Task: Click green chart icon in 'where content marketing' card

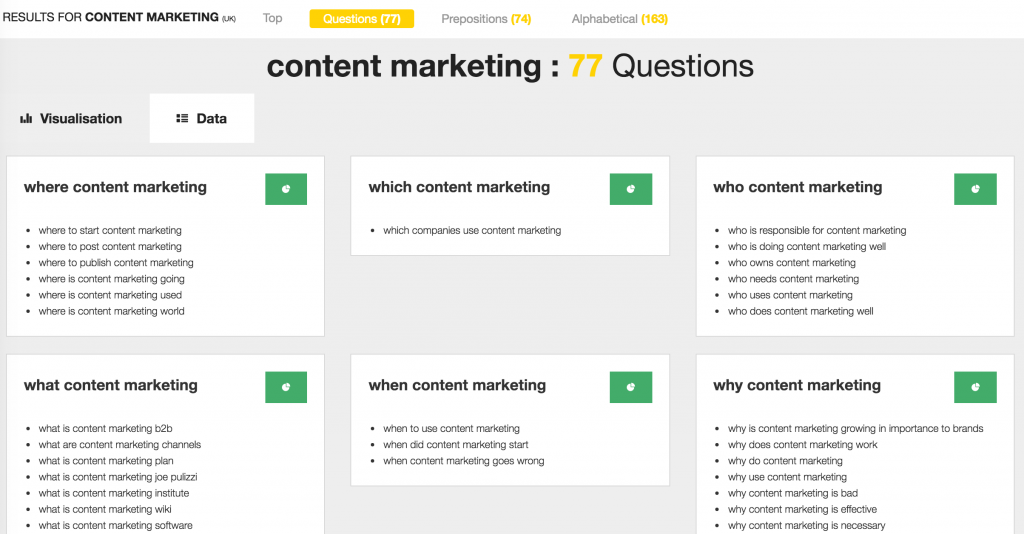Action: point(286,189)
